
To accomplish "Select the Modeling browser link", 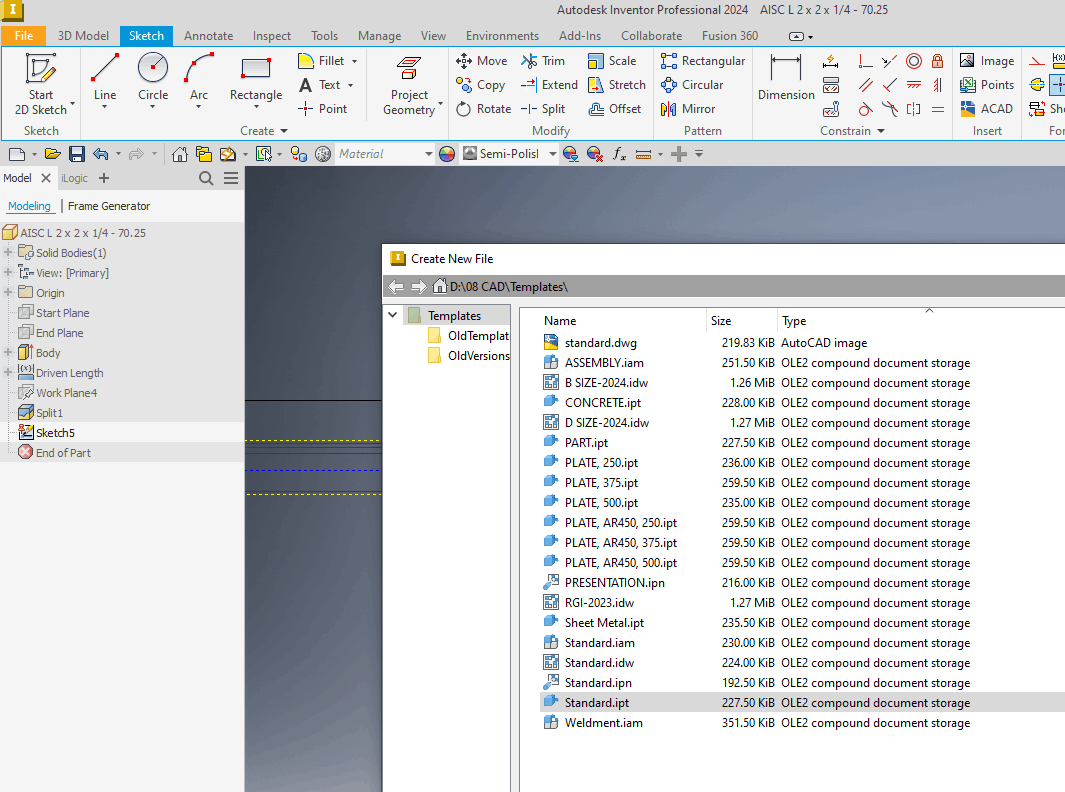I will pos(29,206).
